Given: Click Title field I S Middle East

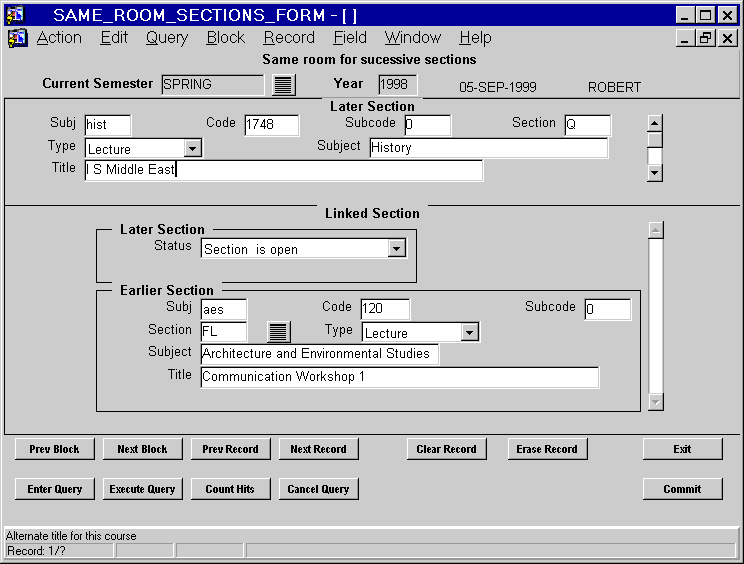Looking at the screenshot, I should [284, 170].
